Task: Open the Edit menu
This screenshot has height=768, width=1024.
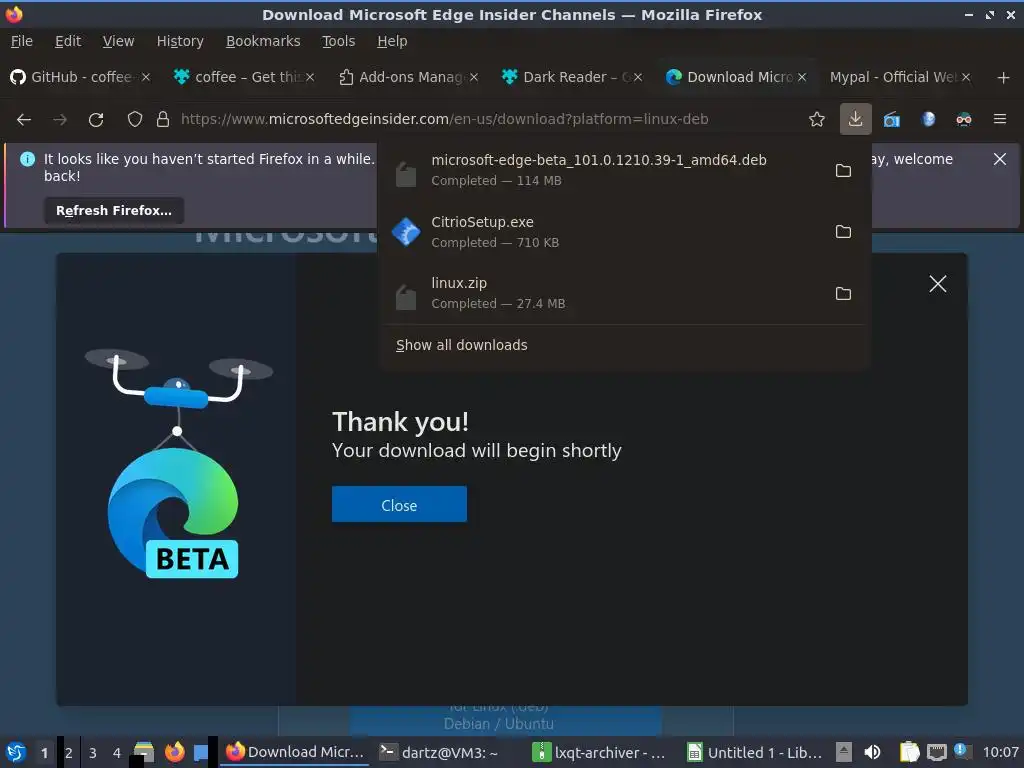Action: tap(68, 41)
